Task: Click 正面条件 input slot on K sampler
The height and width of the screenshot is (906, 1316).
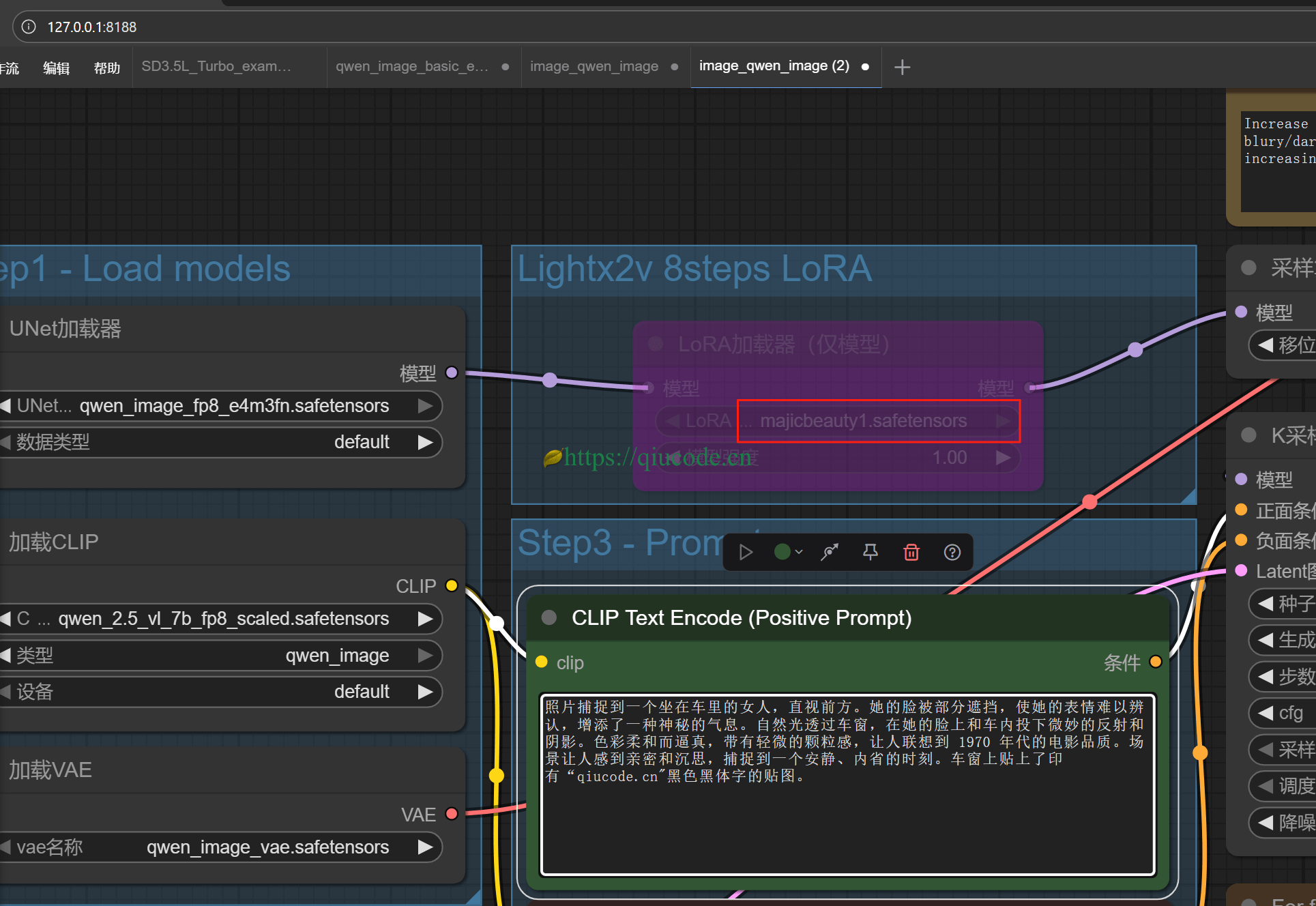Action: tap(1242, 510)
